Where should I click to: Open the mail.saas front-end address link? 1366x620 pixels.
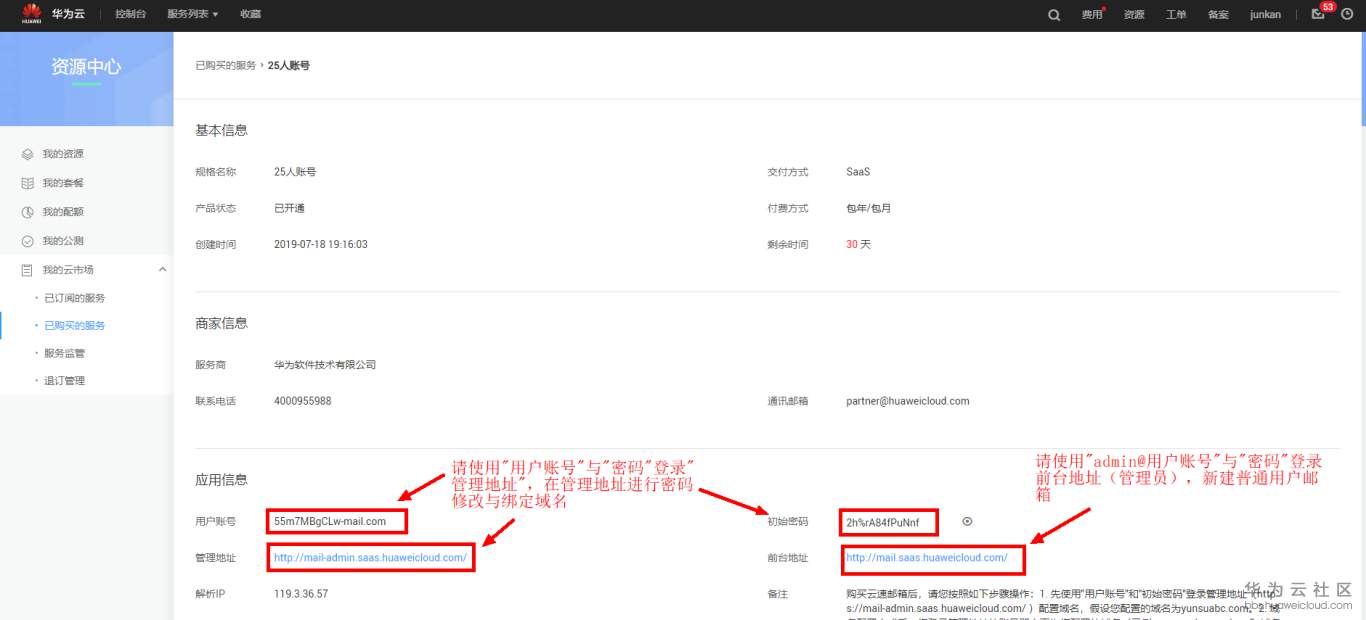coord(927,558)
